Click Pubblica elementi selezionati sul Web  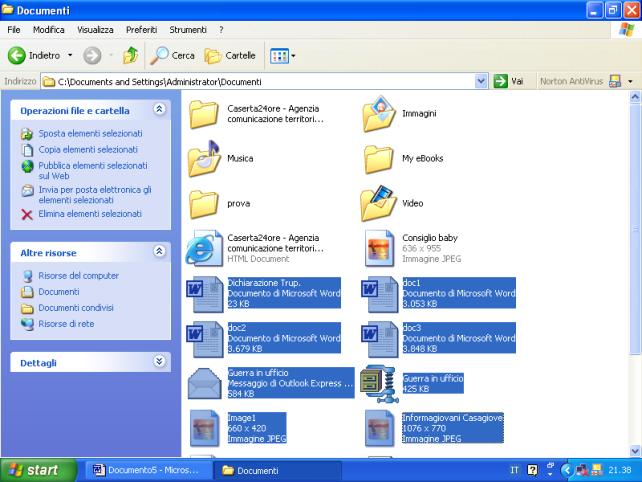(93, 171)
